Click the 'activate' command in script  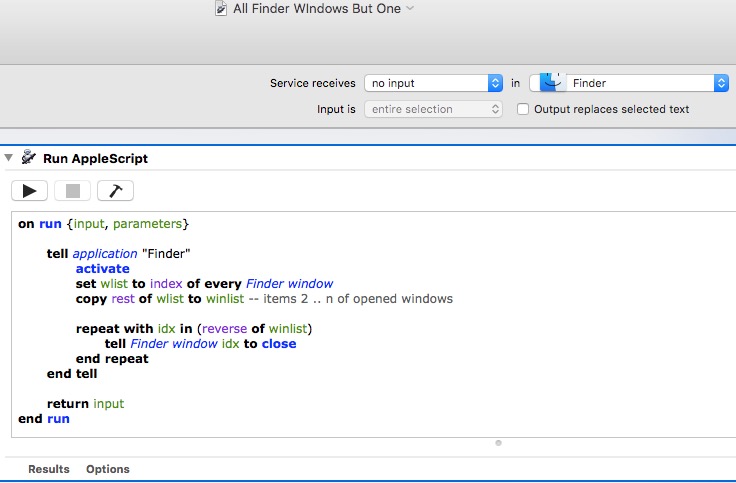point(102,268)
